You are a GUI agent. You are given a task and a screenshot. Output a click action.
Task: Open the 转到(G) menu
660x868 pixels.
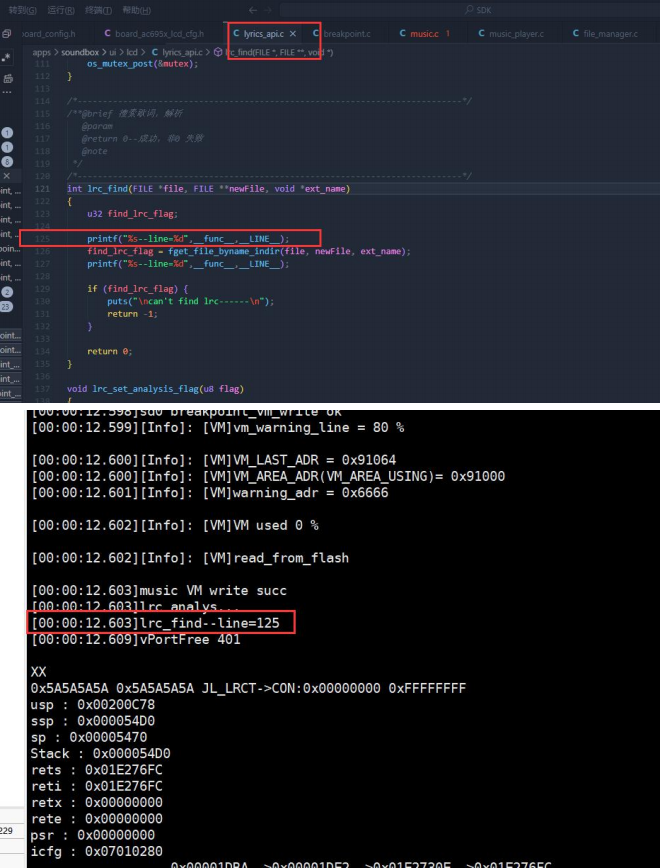(x=22, y=11)
